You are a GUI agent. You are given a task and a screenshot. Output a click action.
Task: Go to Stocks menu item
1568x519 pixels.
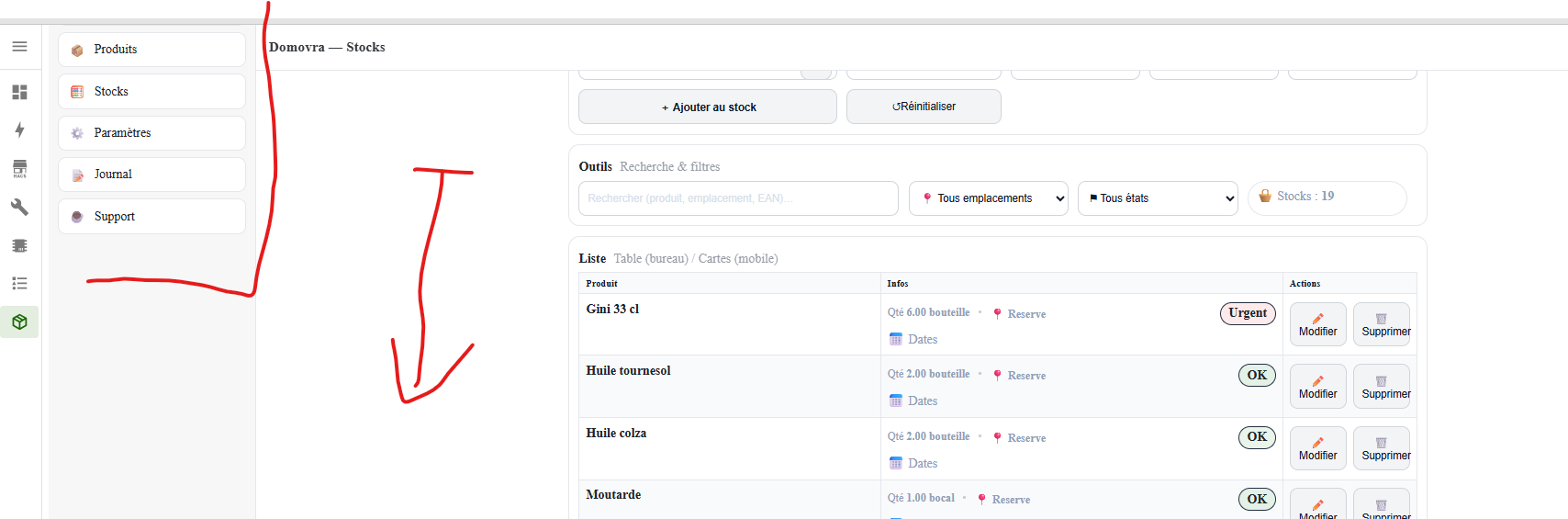[x=151, y=92]
